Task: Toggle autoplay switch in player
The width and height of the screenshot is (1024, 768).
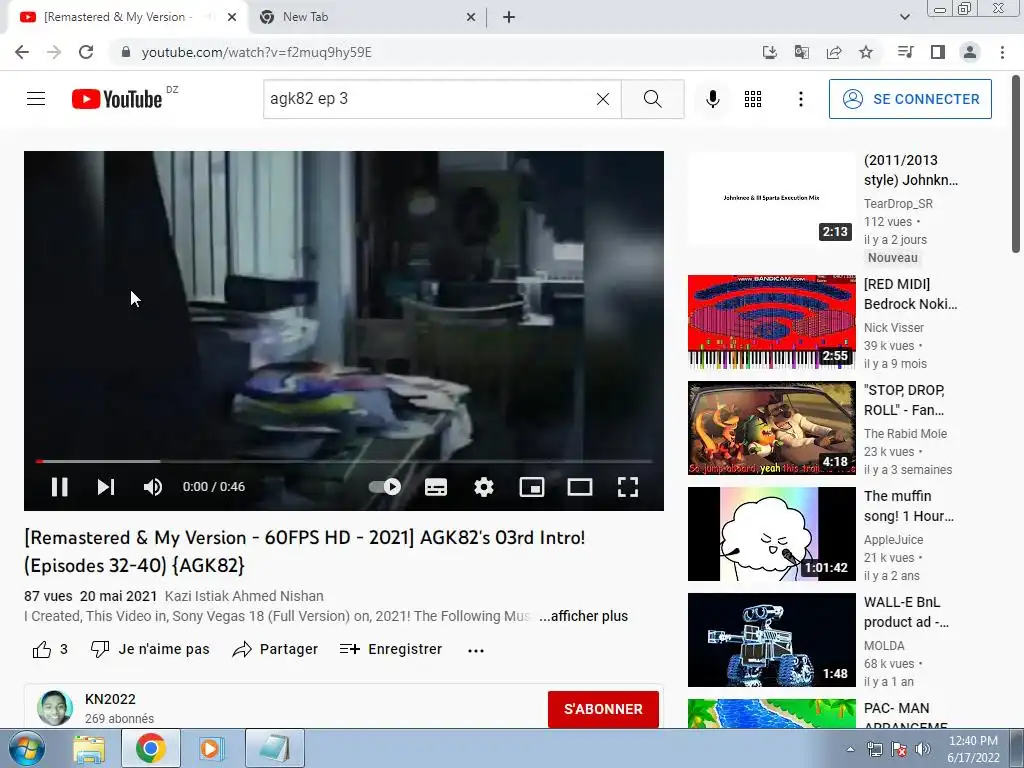Action: 385,487
